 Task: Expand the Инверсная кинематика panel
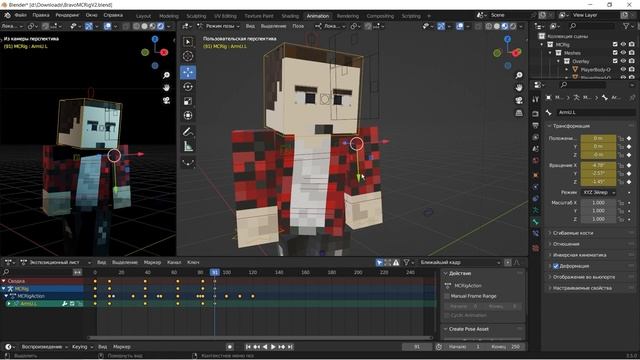click(580, 255)
